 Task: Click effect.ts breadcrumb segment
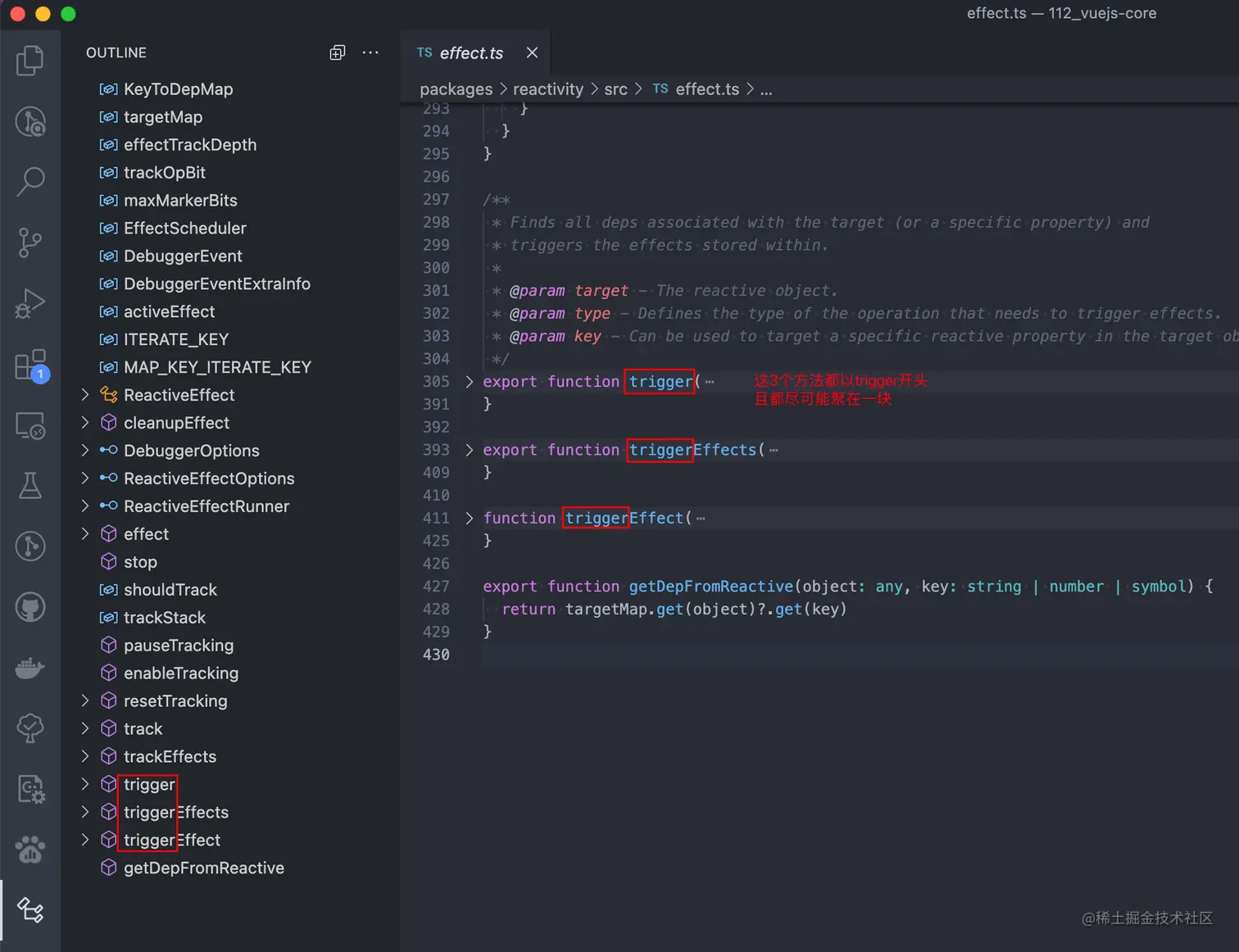707,89
